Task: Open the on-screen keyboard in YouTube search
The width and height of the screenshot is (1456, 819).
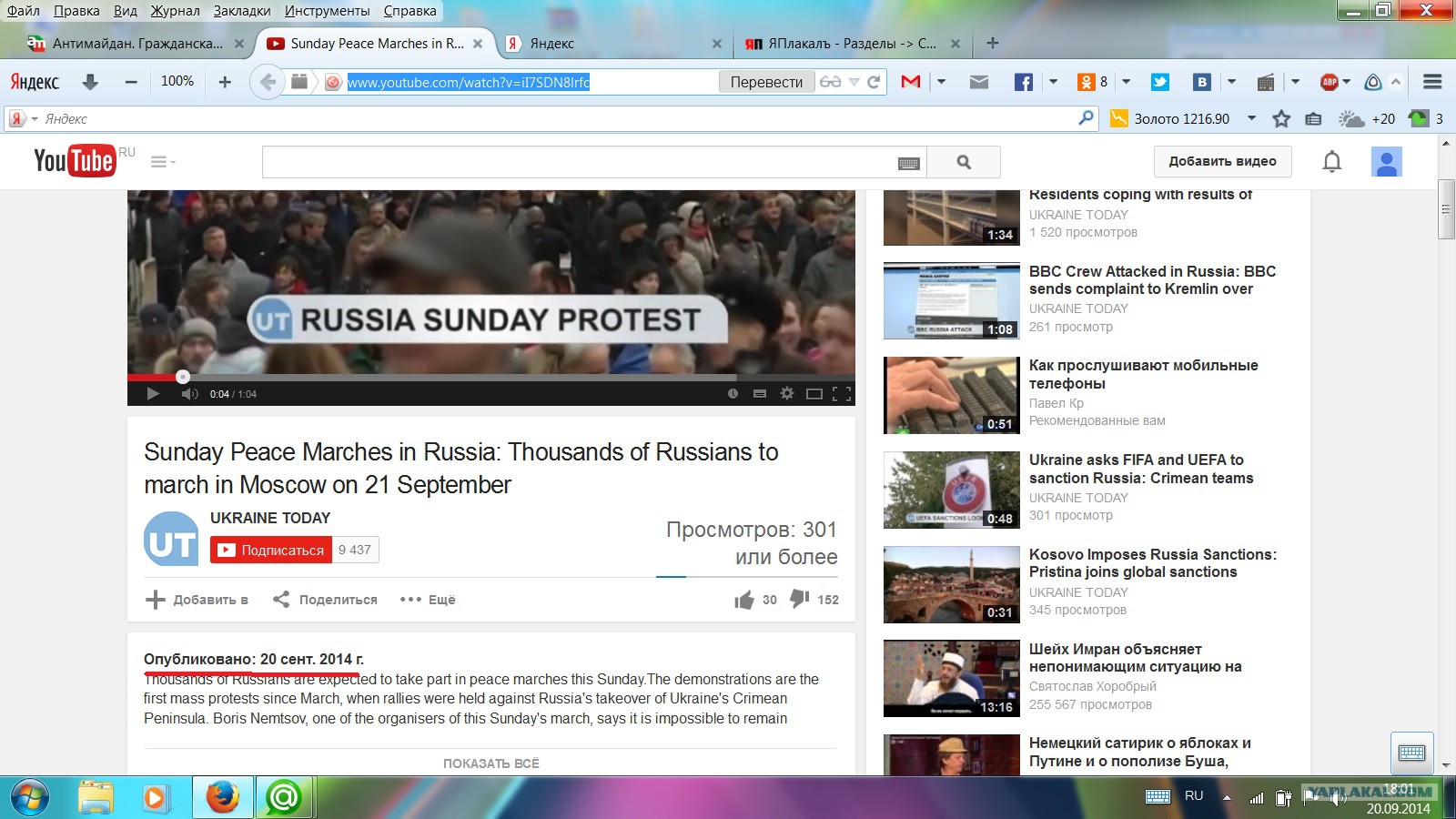Action: pos(908,163)
